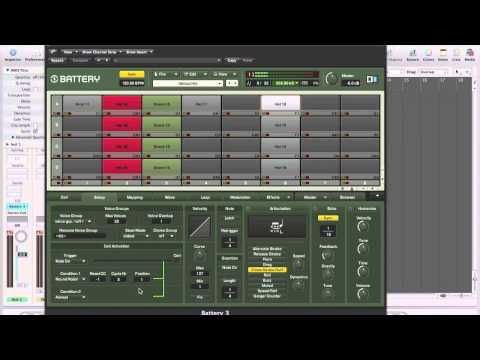The image size is (480, 360).
Task: Open Preferences in Logic toolbar
Action: 35,56
